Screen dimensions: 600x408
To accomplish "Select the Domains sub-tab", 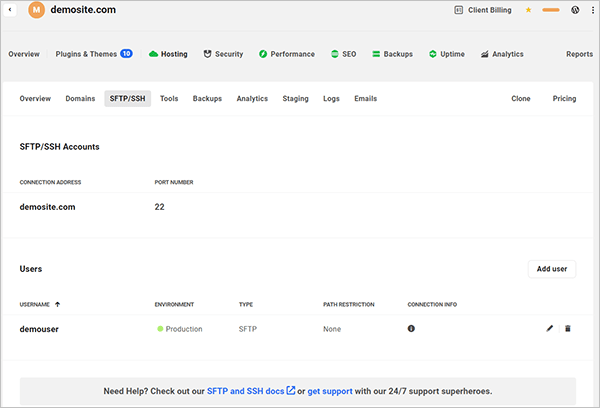I will [x=80, y=98].
